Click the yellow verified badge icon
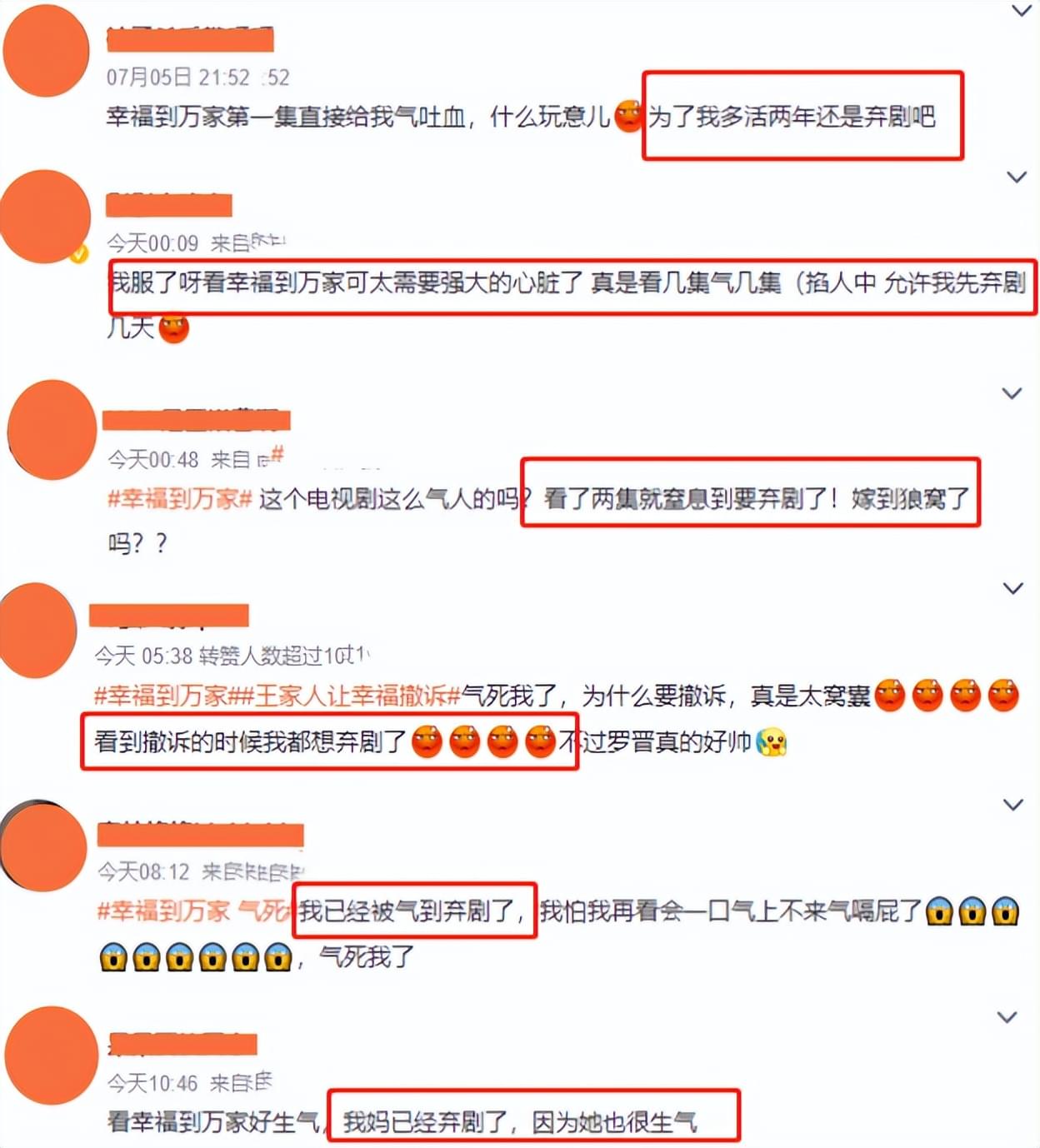The width and height of the screenshot is (1040, 1148). tap(78, 253)
